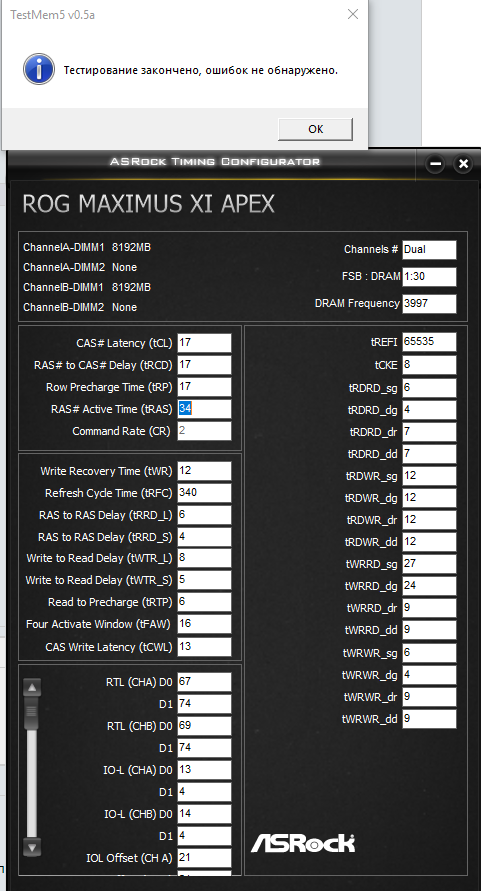Click the tWRRD_dr field
Viewport: 481px width, 891px height.
coord(429,608)
